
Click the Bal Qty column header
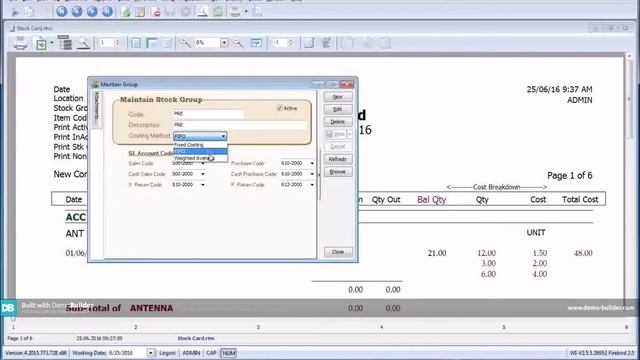tap(431, 200)
